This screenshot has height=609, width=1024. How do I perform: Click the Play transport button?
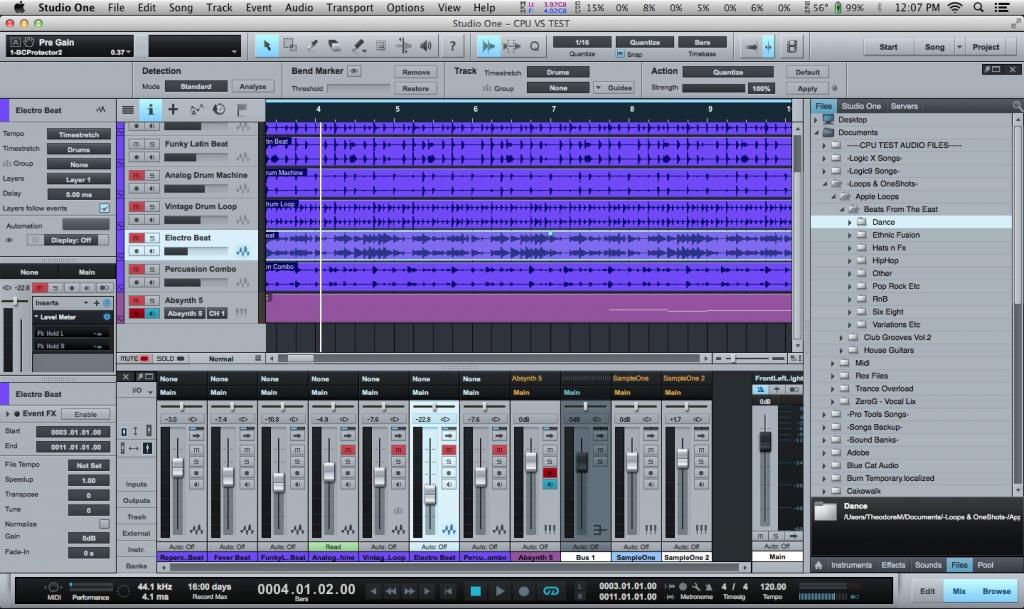500,591
